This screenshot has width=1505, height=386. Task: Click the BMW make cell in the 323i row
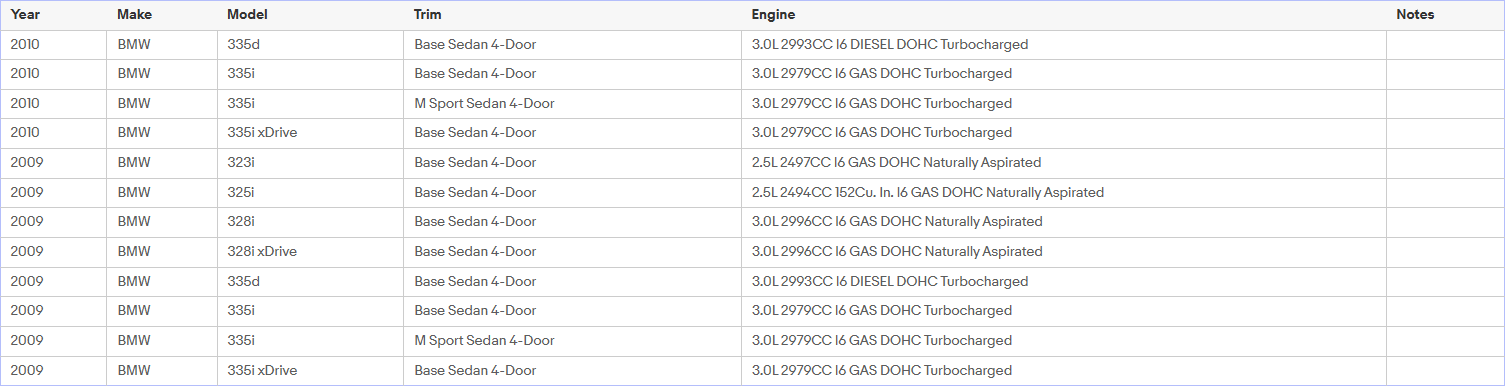click(161, 162)
